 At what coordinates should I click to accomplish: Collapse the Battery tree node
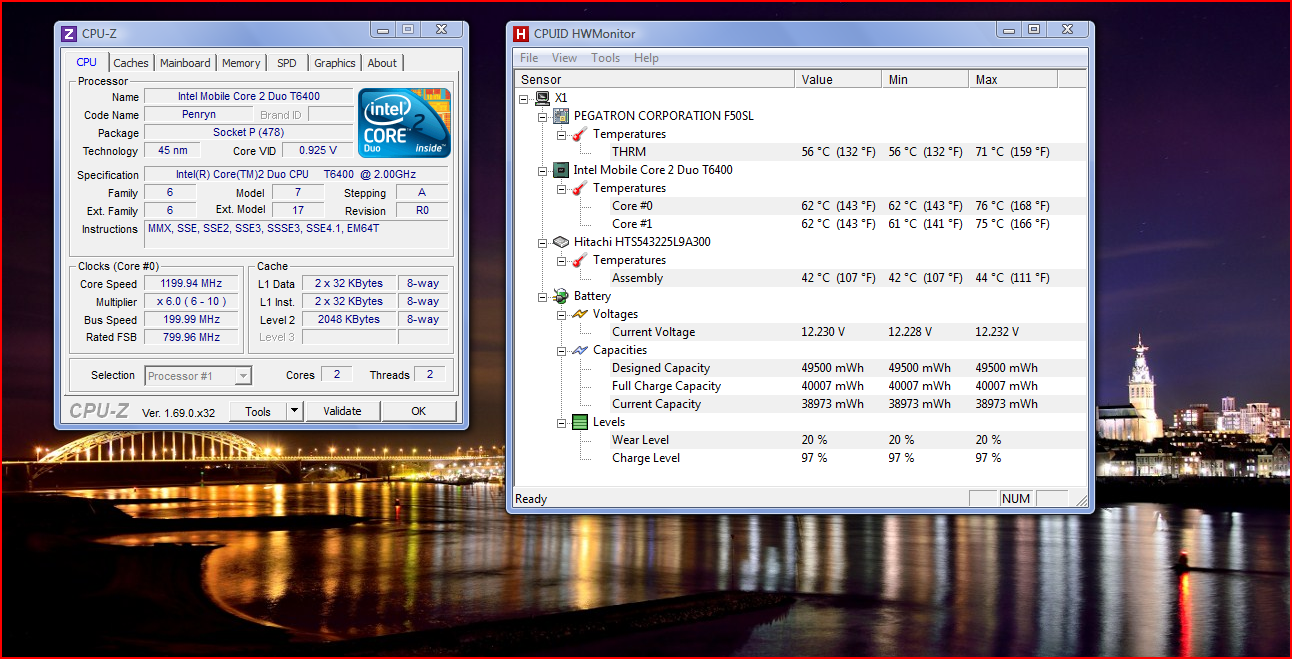click(x=543, y=296)
